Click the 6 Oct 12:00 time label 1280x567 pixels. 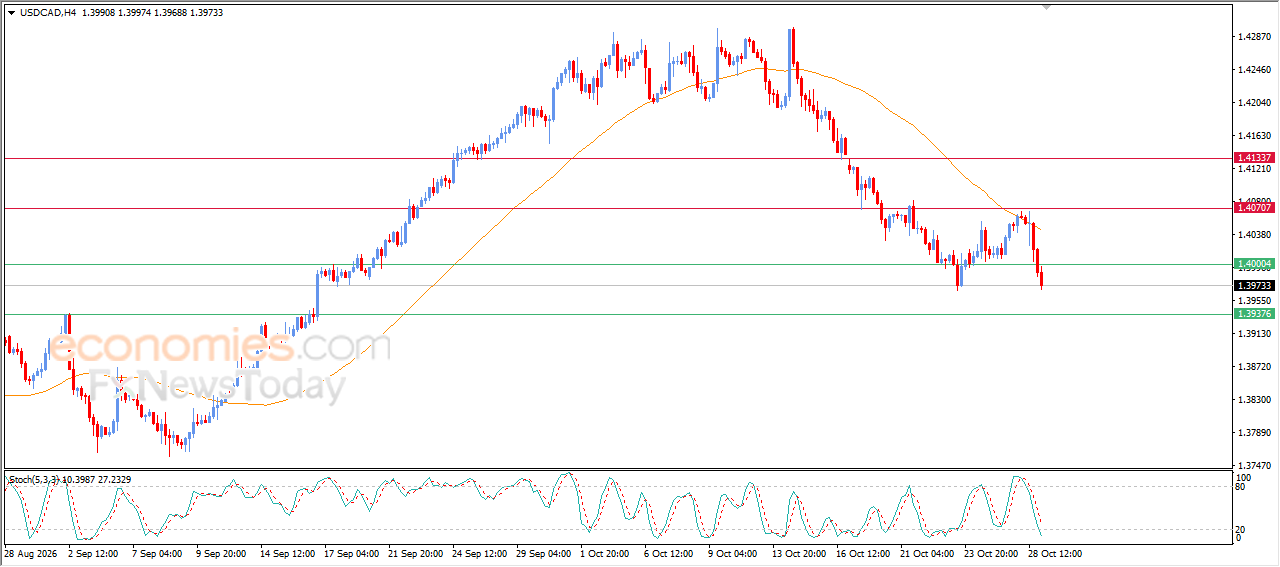click(x=669, y=553)
